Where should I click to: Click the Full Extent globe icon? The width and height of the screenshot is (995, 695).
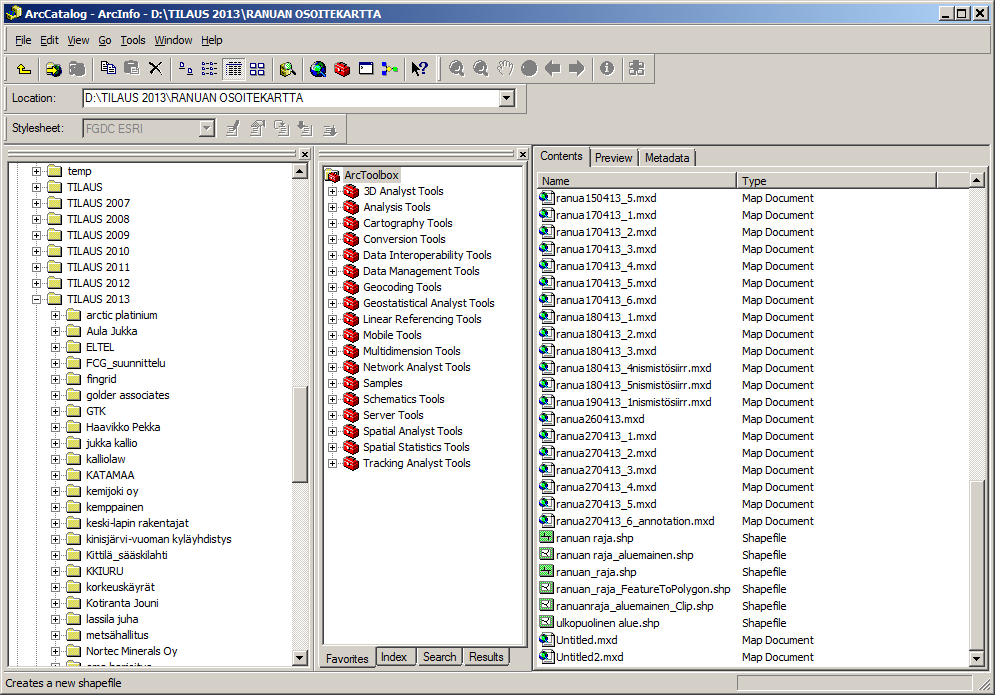click(x=529, y=69)
